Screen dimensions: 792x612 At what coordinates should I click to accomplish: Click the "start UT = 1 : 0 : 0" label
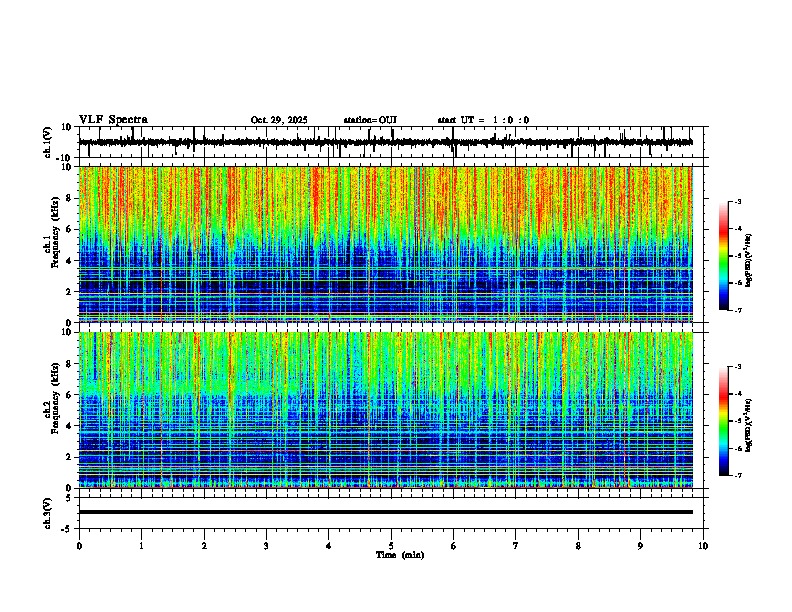click(x=483, y=120)
